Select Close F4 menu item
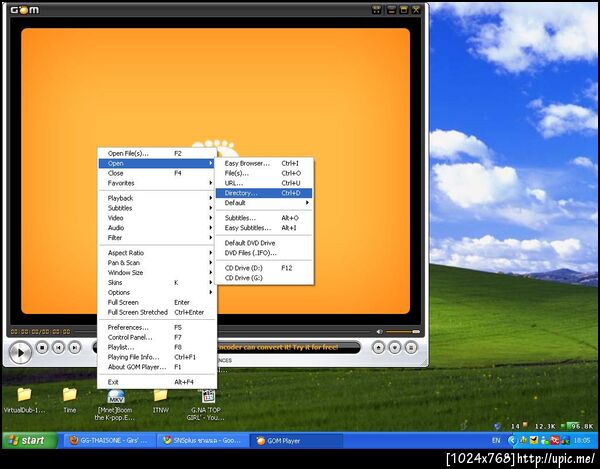 pos(157,173)
